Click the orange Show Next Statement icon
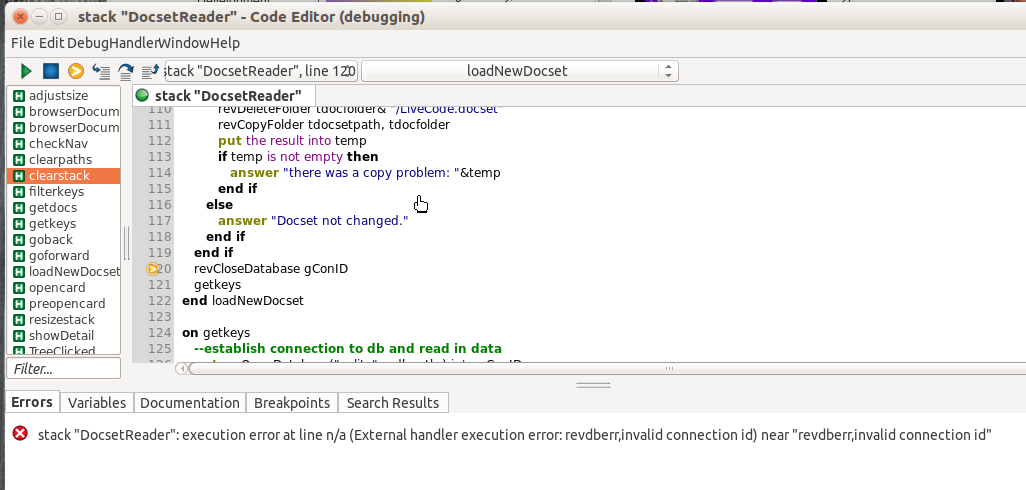The height and width of the screenshot is (490, 1026). [76, 71]
